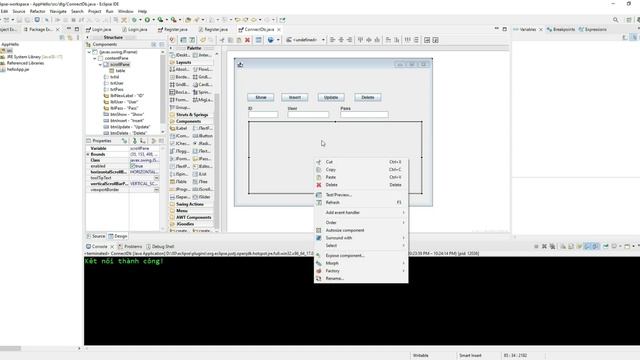Click the ID text field in form

[263, 115]
